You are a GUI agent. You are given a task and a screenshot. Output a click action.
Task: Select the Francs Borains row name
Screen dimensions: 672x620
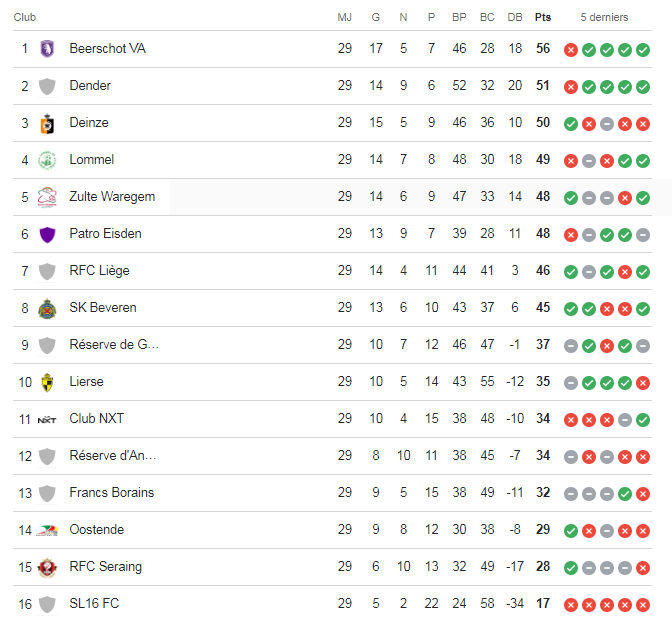point(111,493)
